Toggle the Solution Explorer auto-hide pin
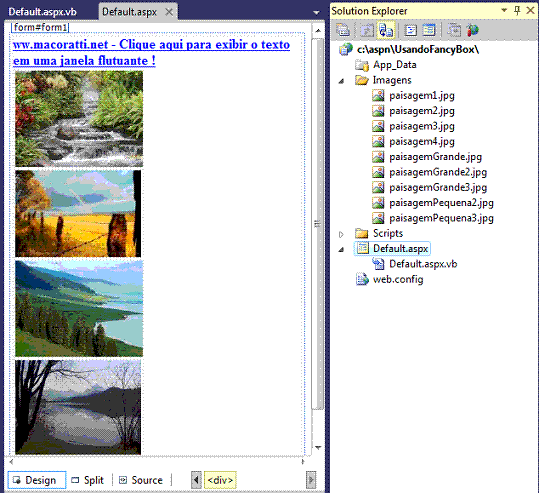This screenshot has height=493, width=539. [517, 10]
